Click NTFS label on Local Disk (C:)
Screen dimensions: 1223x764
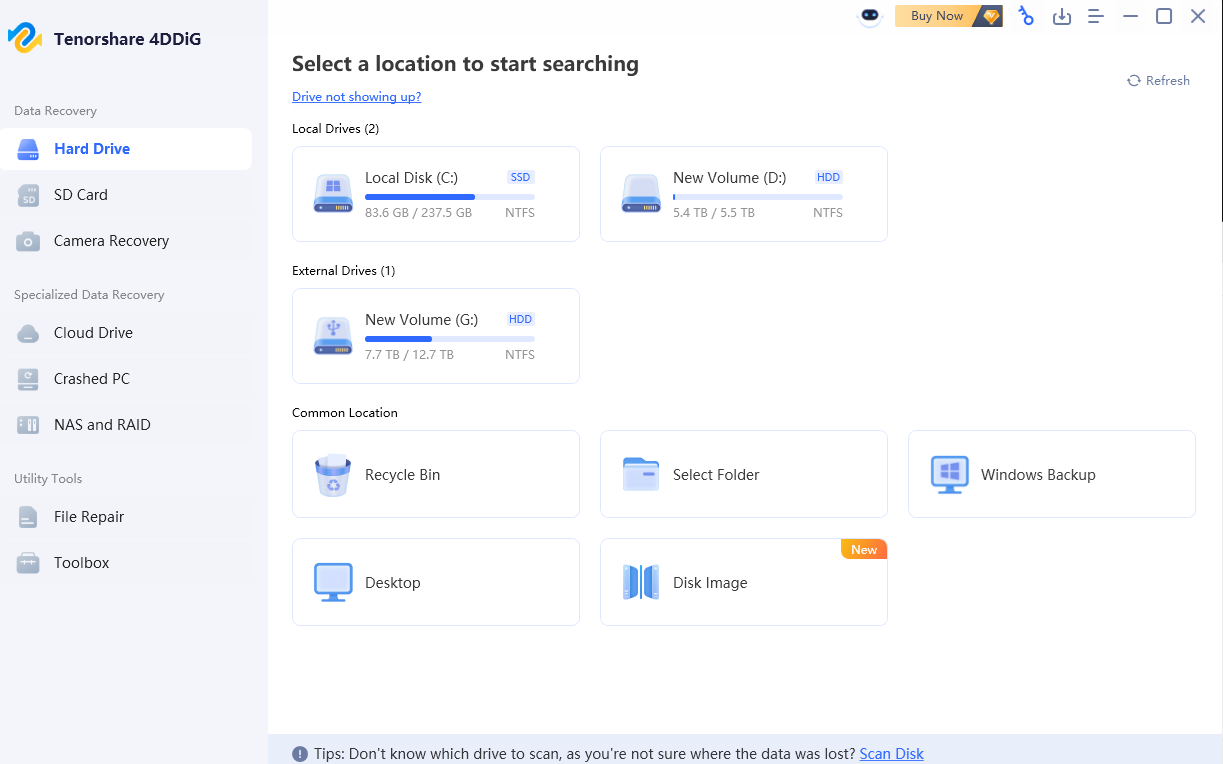pyautogui.click(x=520, y=213)
